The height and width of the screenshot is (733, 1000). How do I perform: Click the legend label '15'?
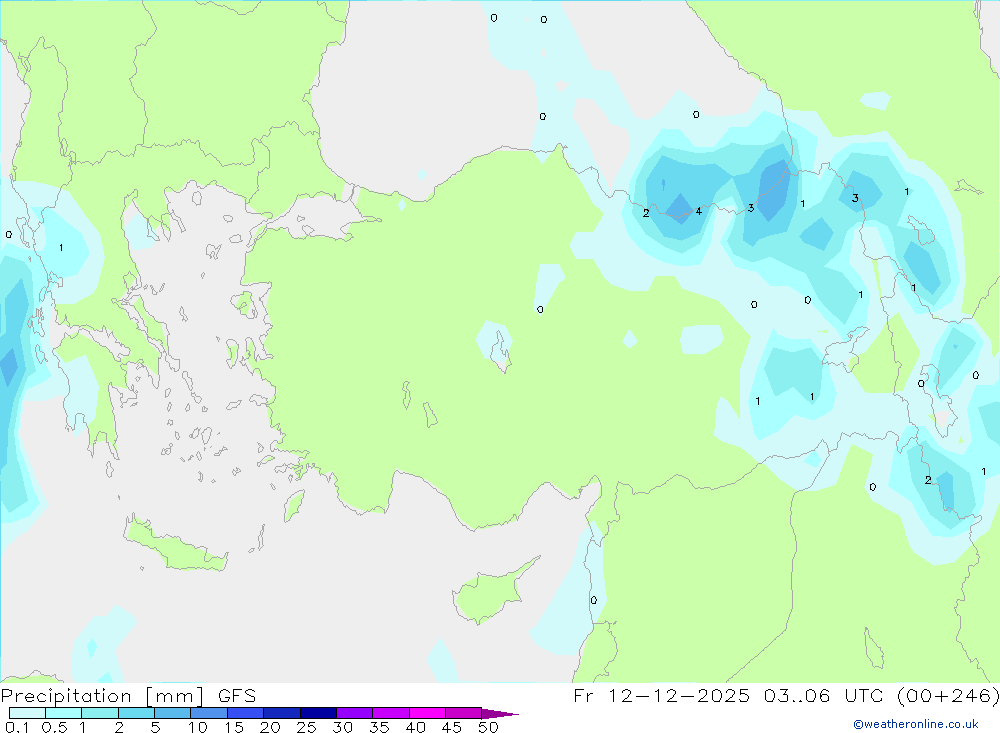(x=233, y=727)
